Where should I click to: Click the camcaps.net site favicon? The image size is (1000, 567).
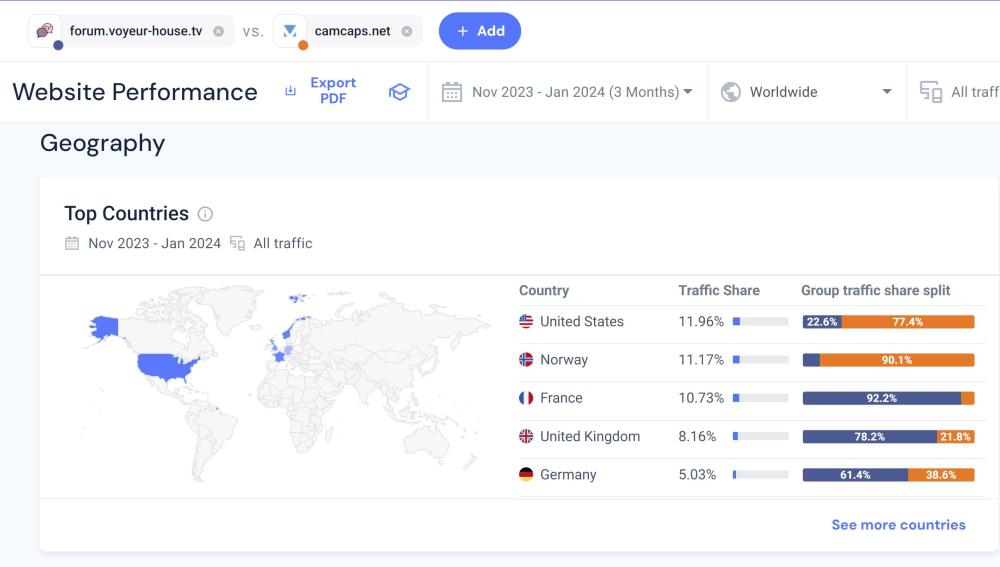[x=290, y=31]
